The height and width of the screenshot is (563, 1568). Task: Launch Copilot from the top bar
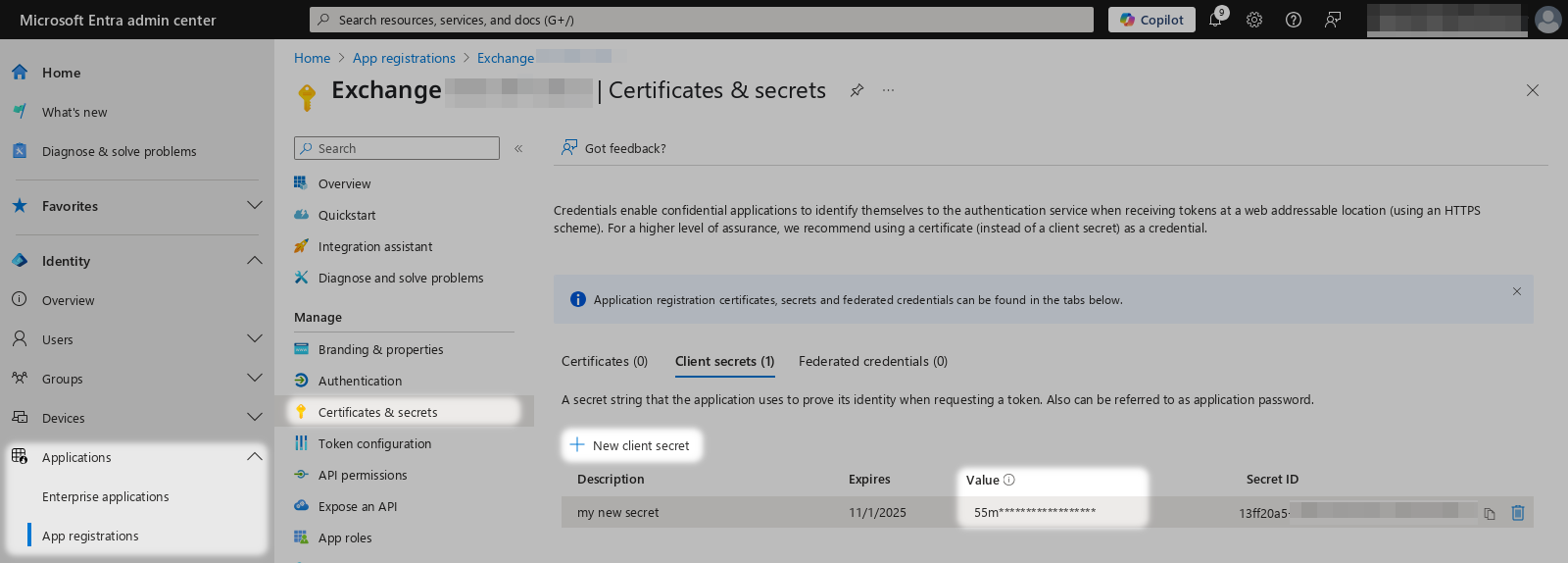click(1151, 20)
